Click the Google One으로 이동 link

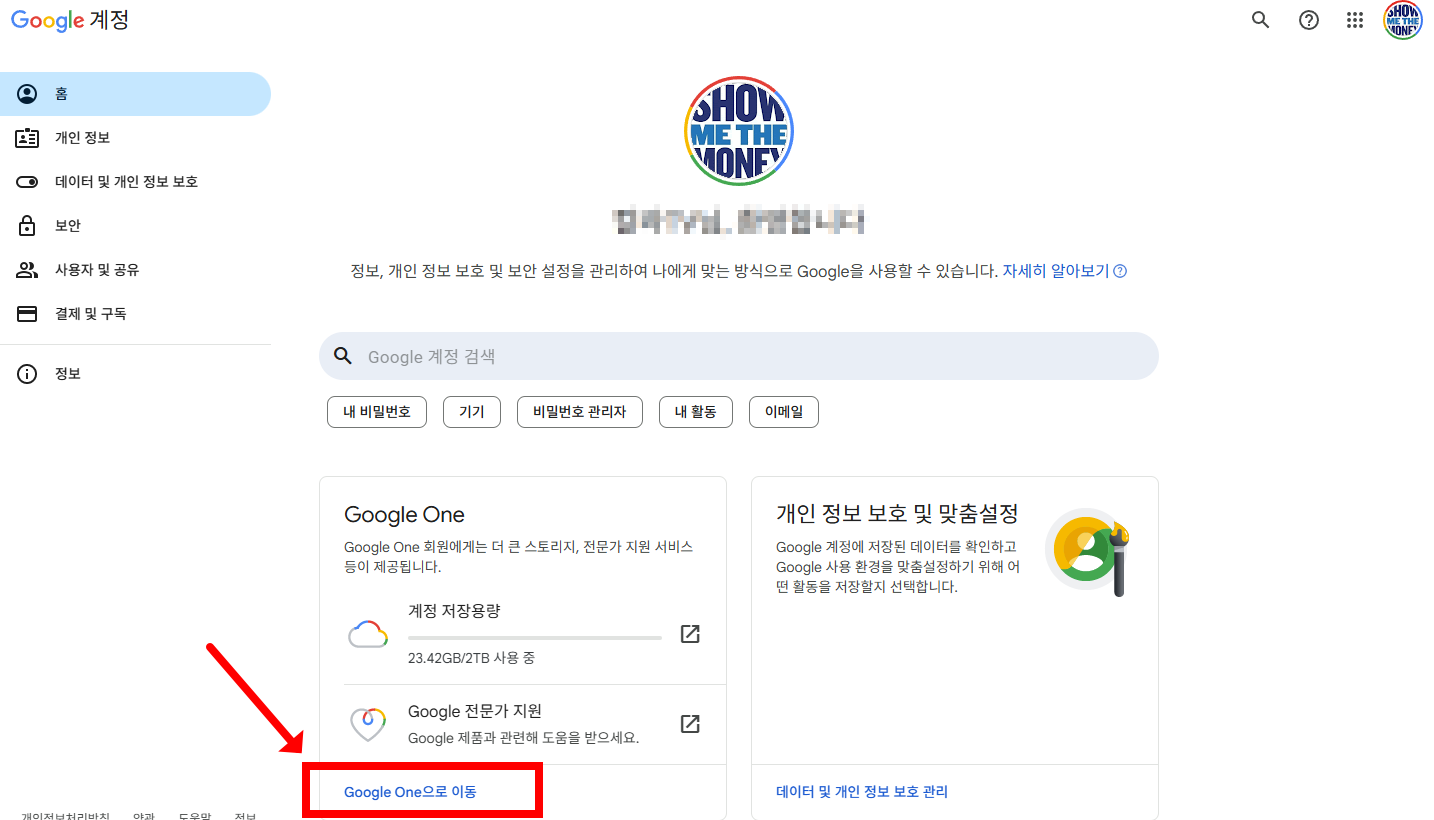[x=410, y=792]
